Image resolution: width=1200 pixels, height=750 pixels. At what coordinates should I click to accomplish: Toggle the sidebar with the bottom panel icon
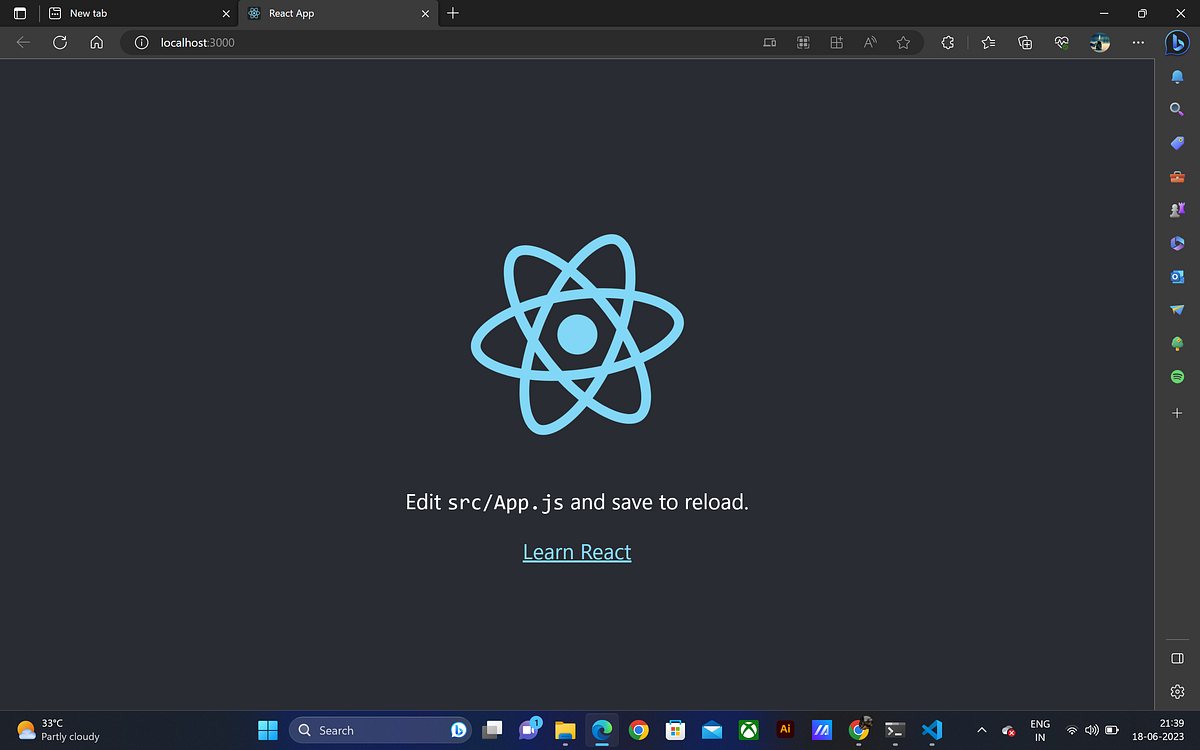point(1176,658)
